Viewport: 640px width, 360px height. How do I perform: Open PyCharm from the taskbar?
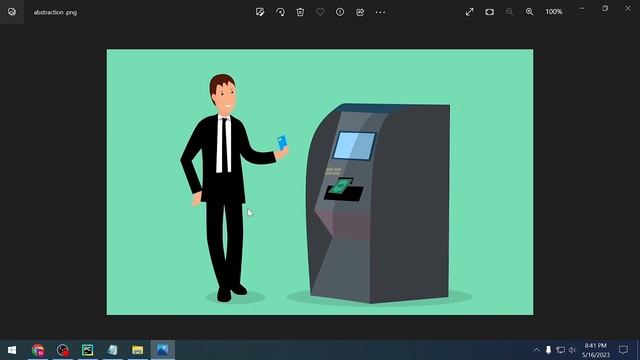point(88,350)
